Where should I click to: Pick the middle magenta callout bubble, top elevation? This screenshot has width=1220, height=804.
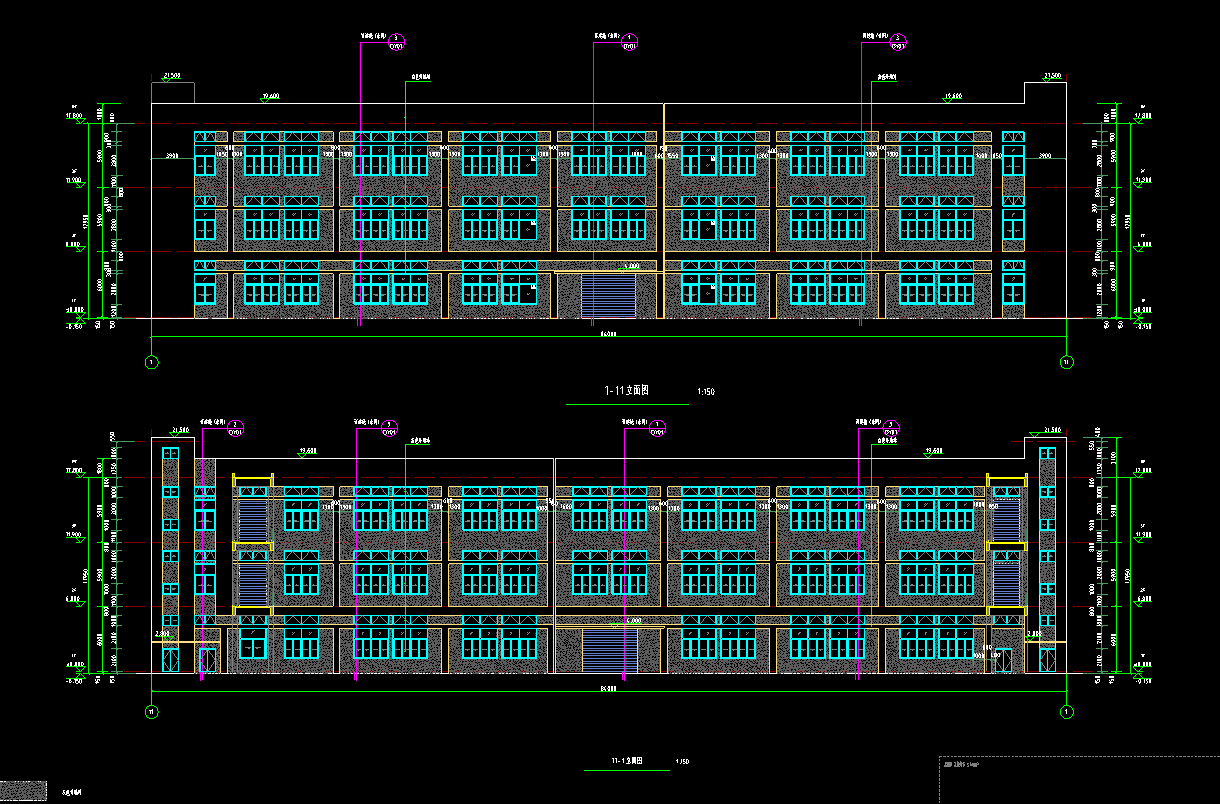pos(630,40)
